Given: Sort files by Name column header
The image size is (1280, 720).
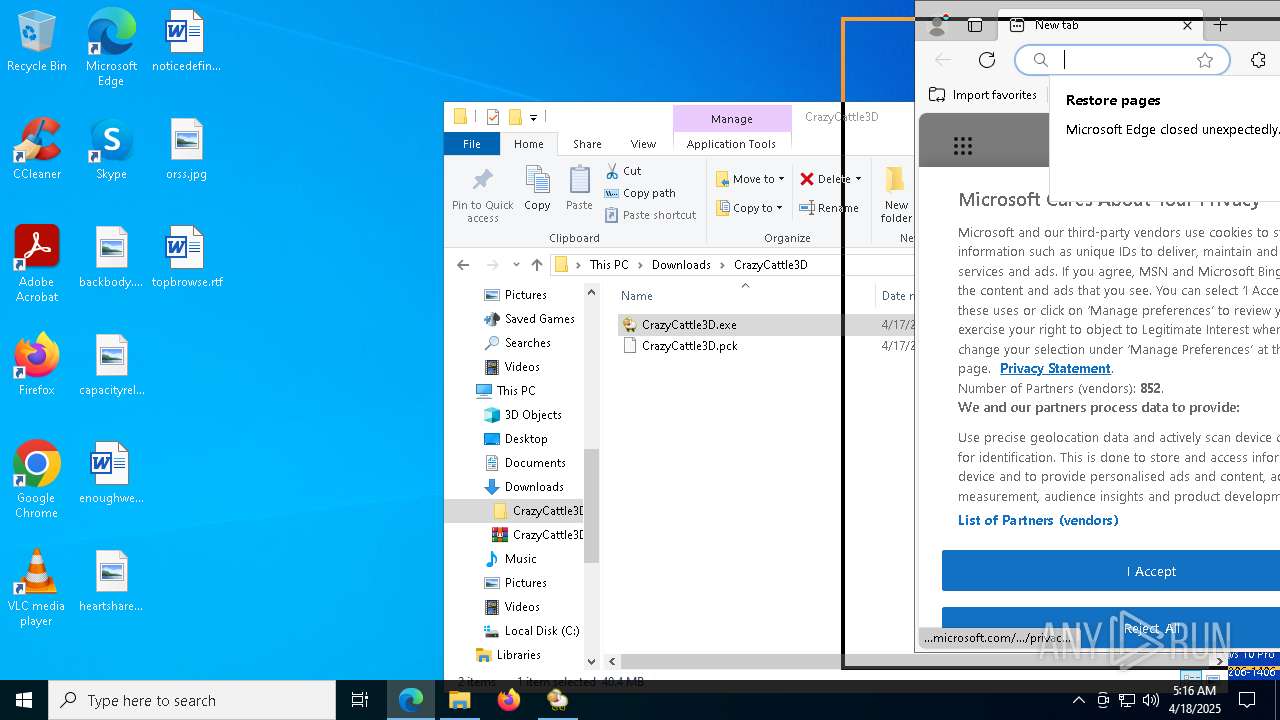Looking at the screenshot, I should pyautogui.click(x=637, y=296).
